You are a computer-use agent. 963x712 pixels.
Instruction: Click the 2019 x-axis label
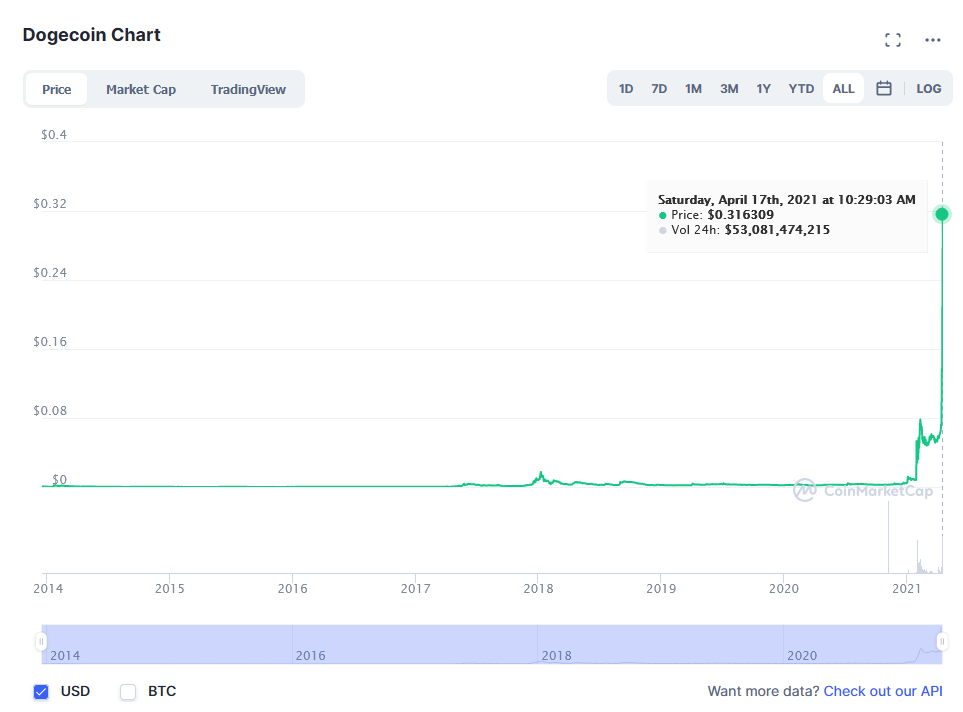(x=661, y=589)
